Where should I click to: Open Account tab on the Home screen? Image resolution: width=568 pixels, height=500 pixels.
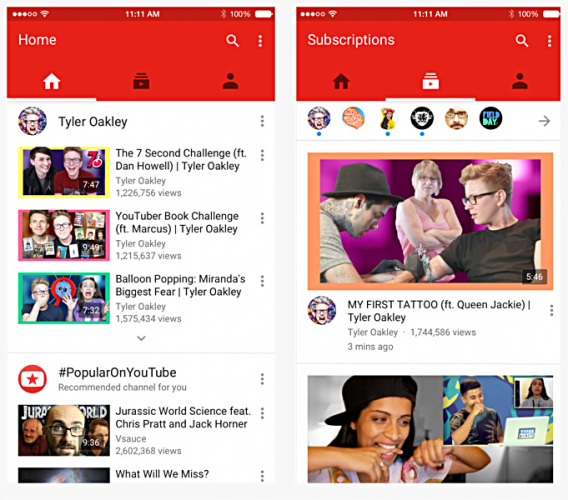coord(230,81)
